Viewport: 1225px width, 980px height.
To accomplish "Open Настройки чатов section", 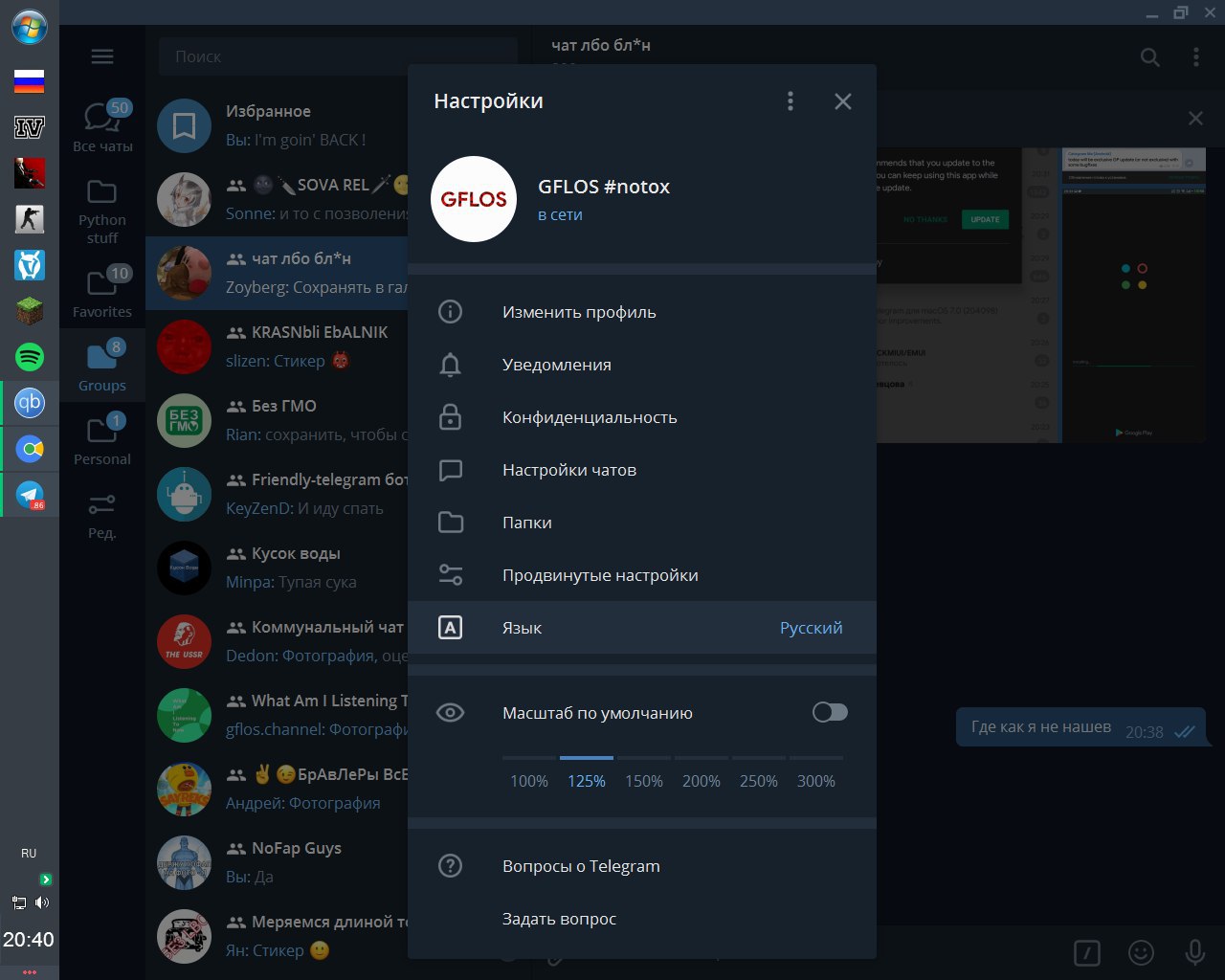I will tap(642, 470).
